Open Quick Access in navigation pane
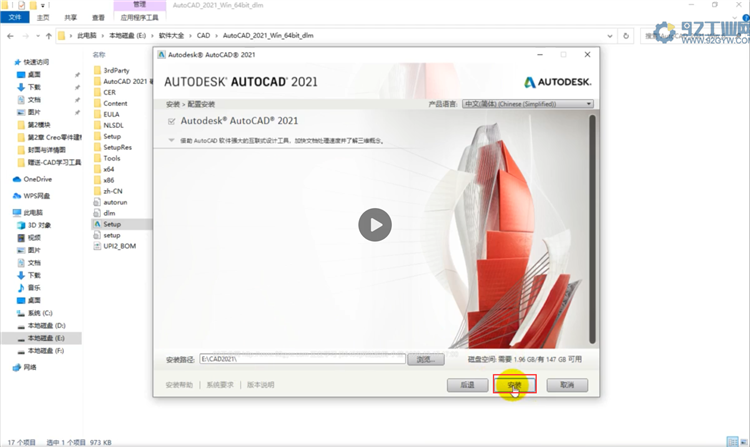The width and height of the screenshot is (750, 447). tap(36, 62)
